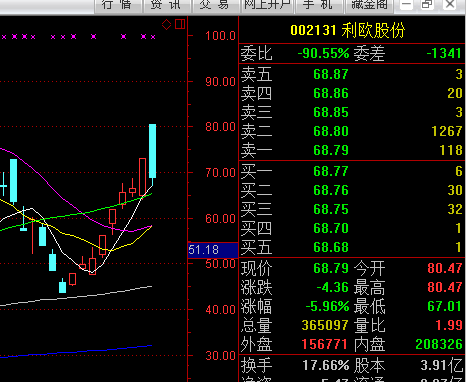The width and height of the screenshot is (466, 382).
Task: Open the 资讯 tab
Action: [x=167, y=6]
